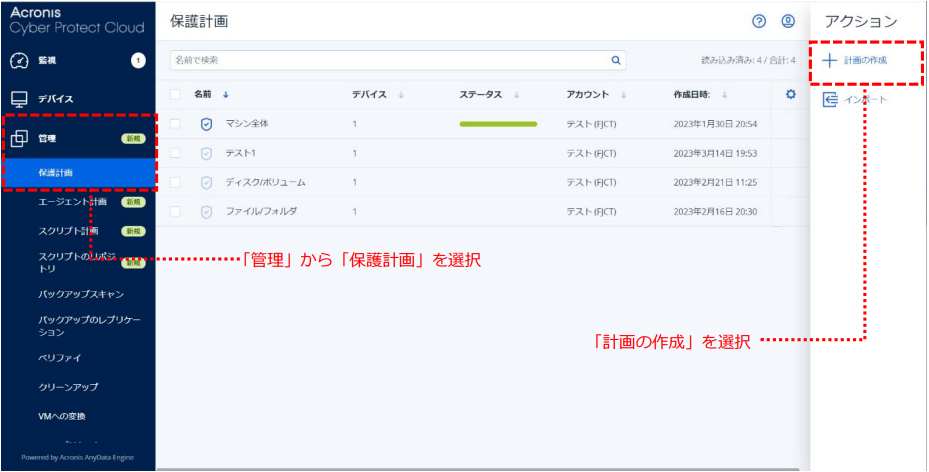Focus the 名前で検索 search field
The image size is (929, 472).
pyautogui.click(x=390, y=60)
